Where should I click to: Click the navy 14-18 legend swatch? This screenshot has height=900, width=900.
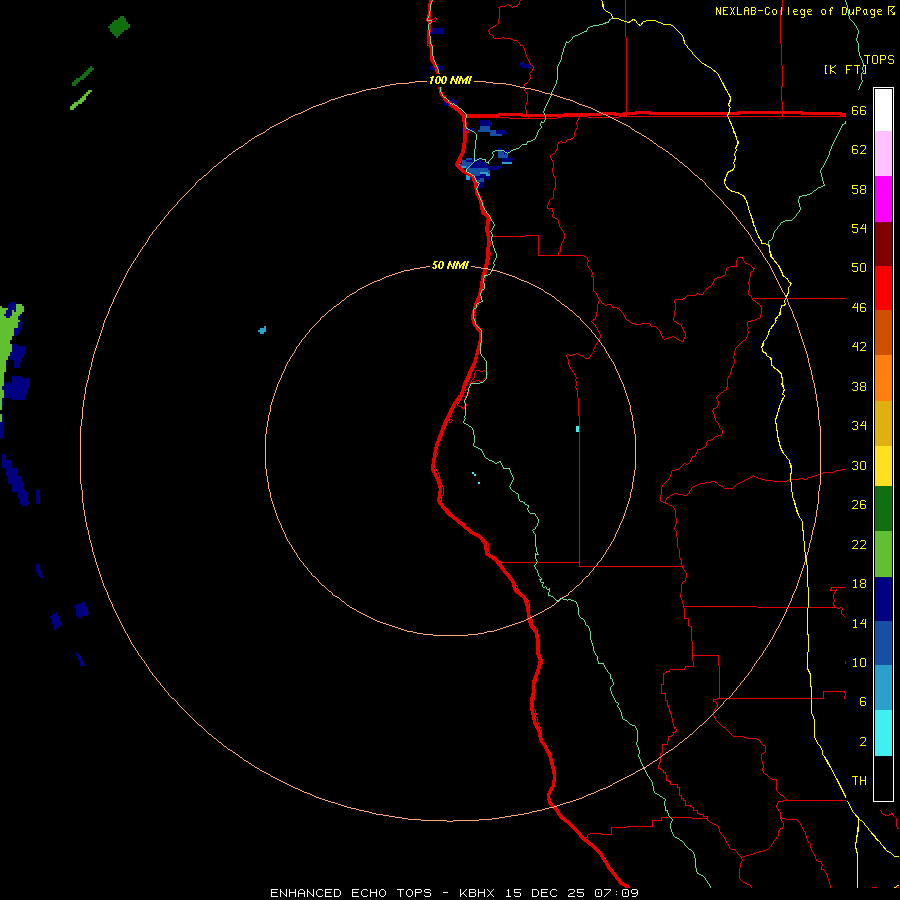(883, 599)
